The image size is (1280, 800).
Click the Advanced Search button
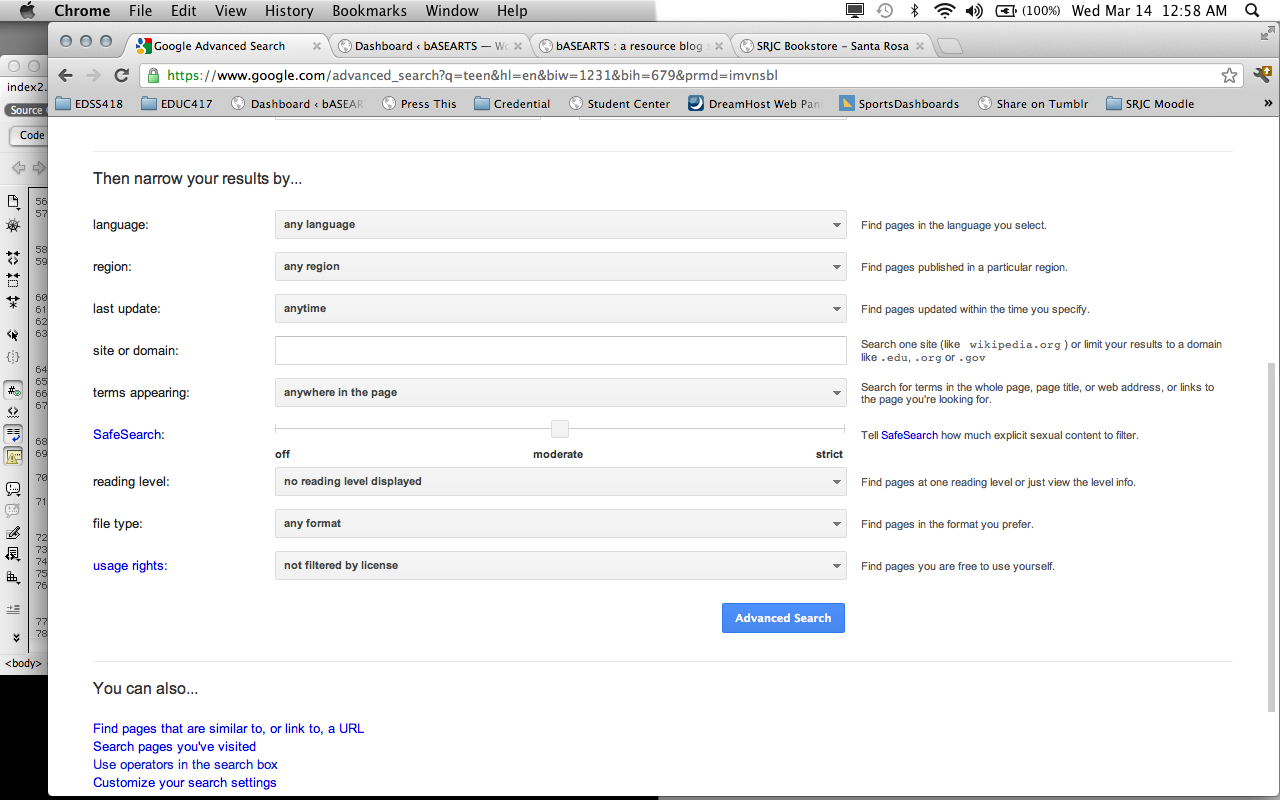coord(783,618)
